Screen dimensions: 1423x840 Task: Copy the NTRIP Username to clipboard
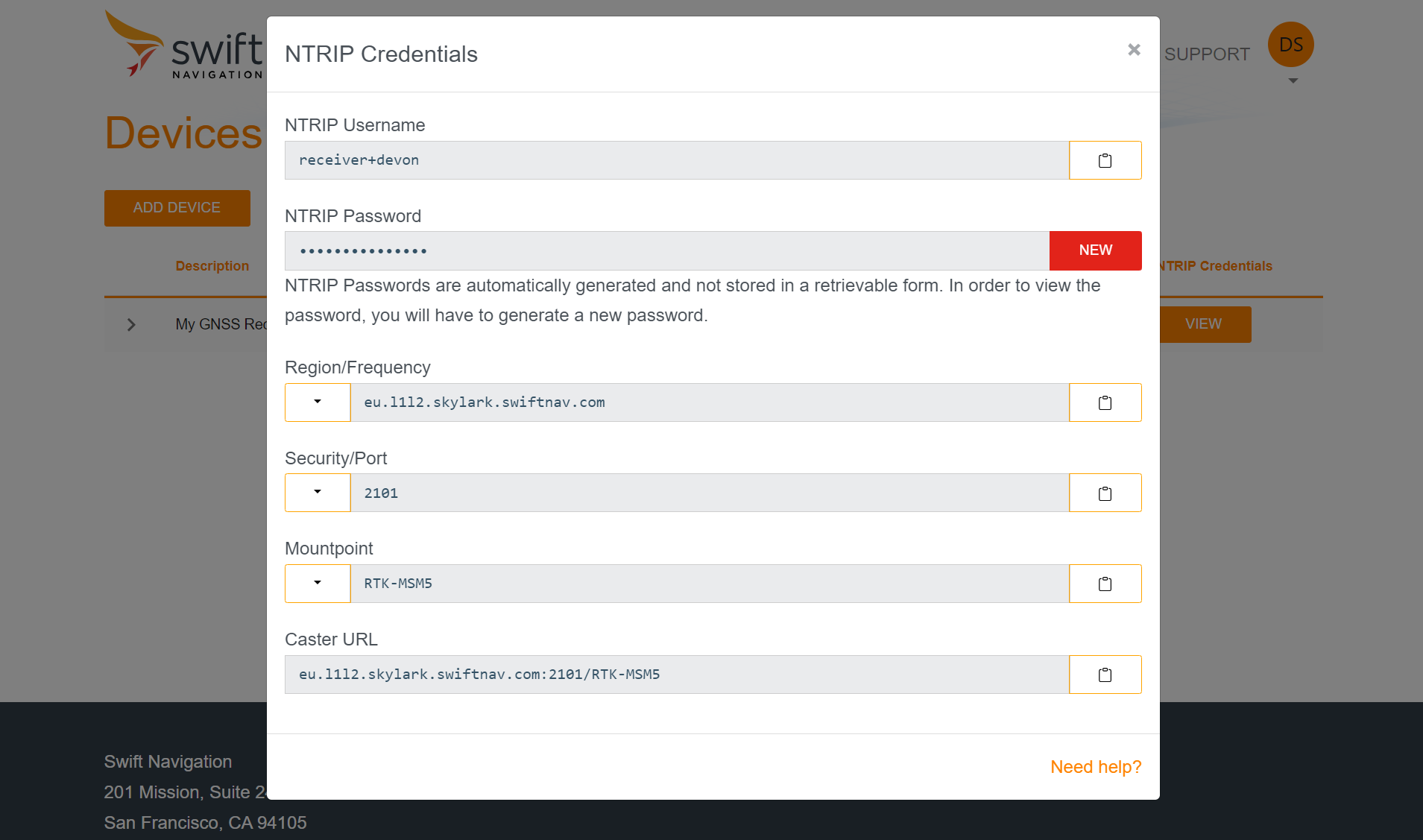pyautogui.click(x=1105, y=160)
